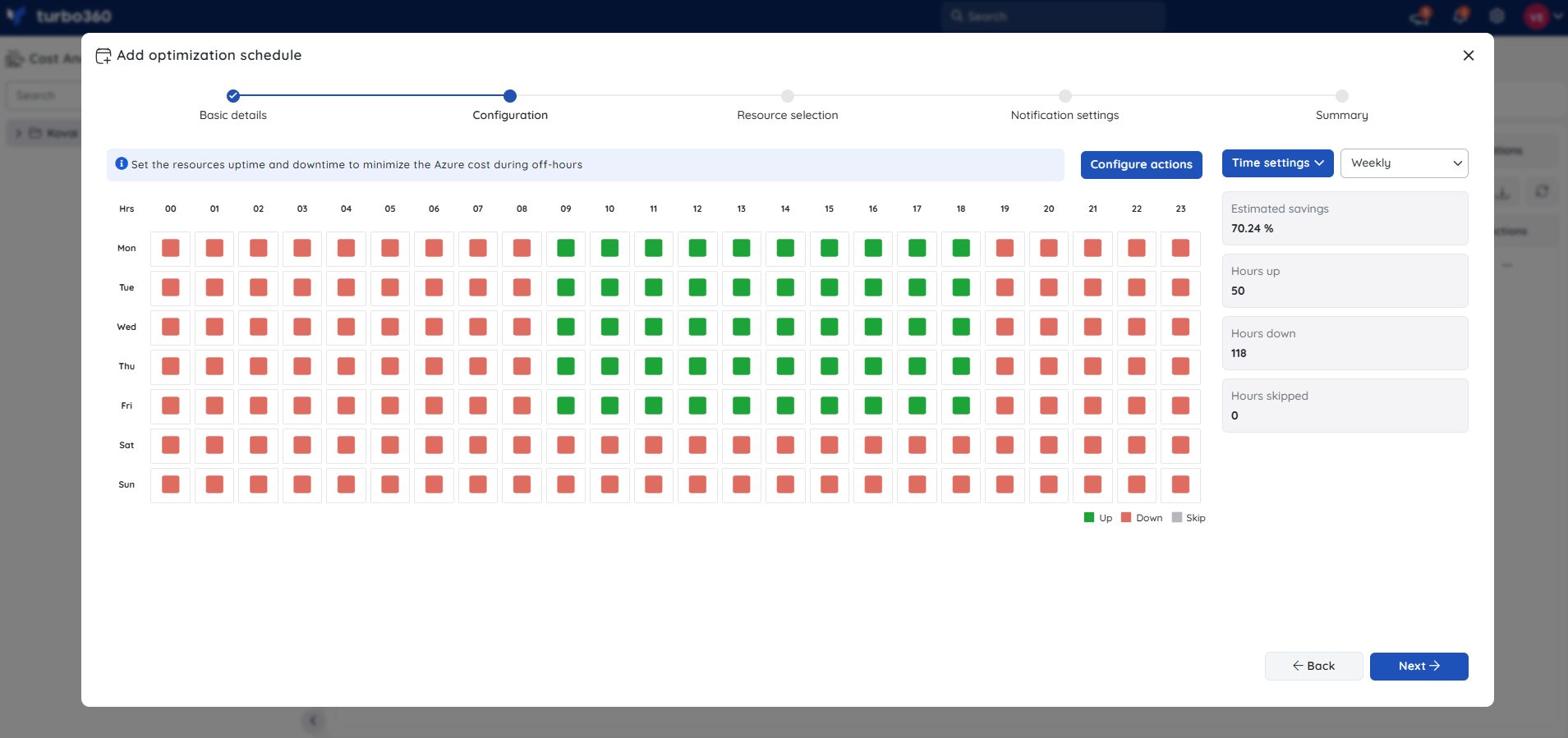Toggle Thursday 19 hour red cell

coord(1005,366)
